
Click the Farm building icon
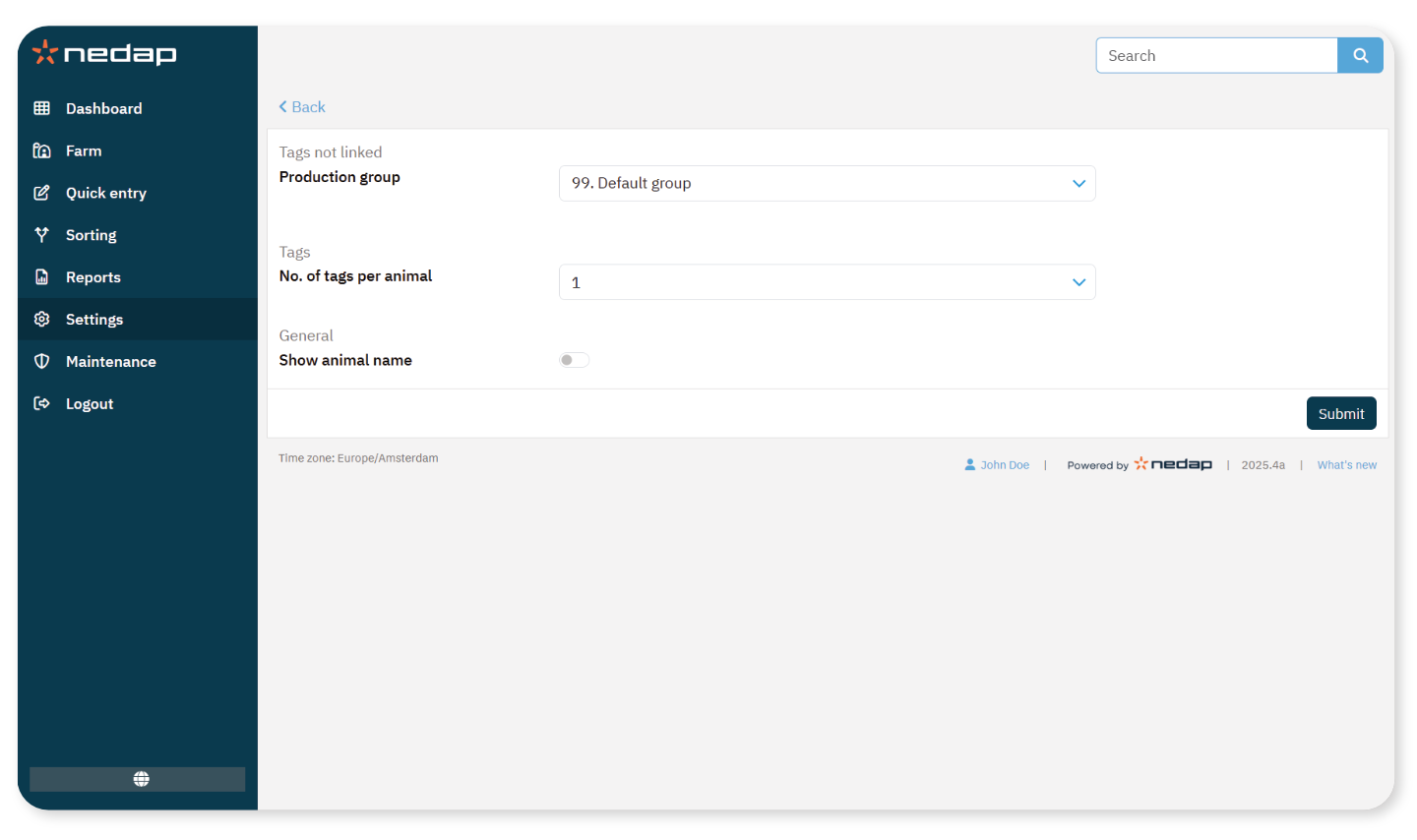click(x=41, y=150)
